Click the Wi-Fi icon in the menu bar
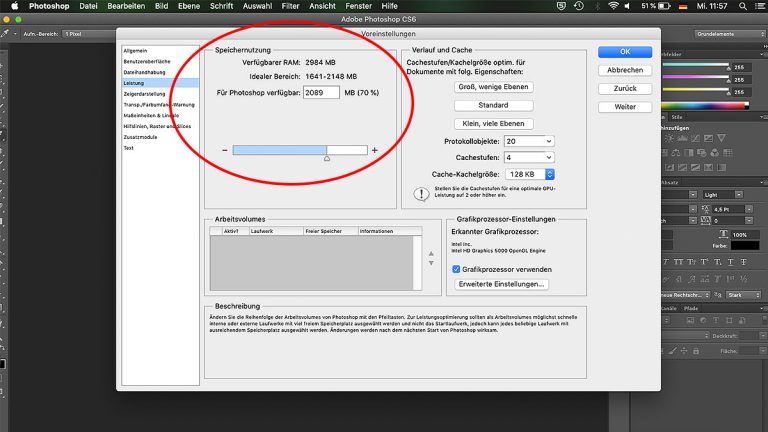The image size is (768, 432). pos(613,7)
